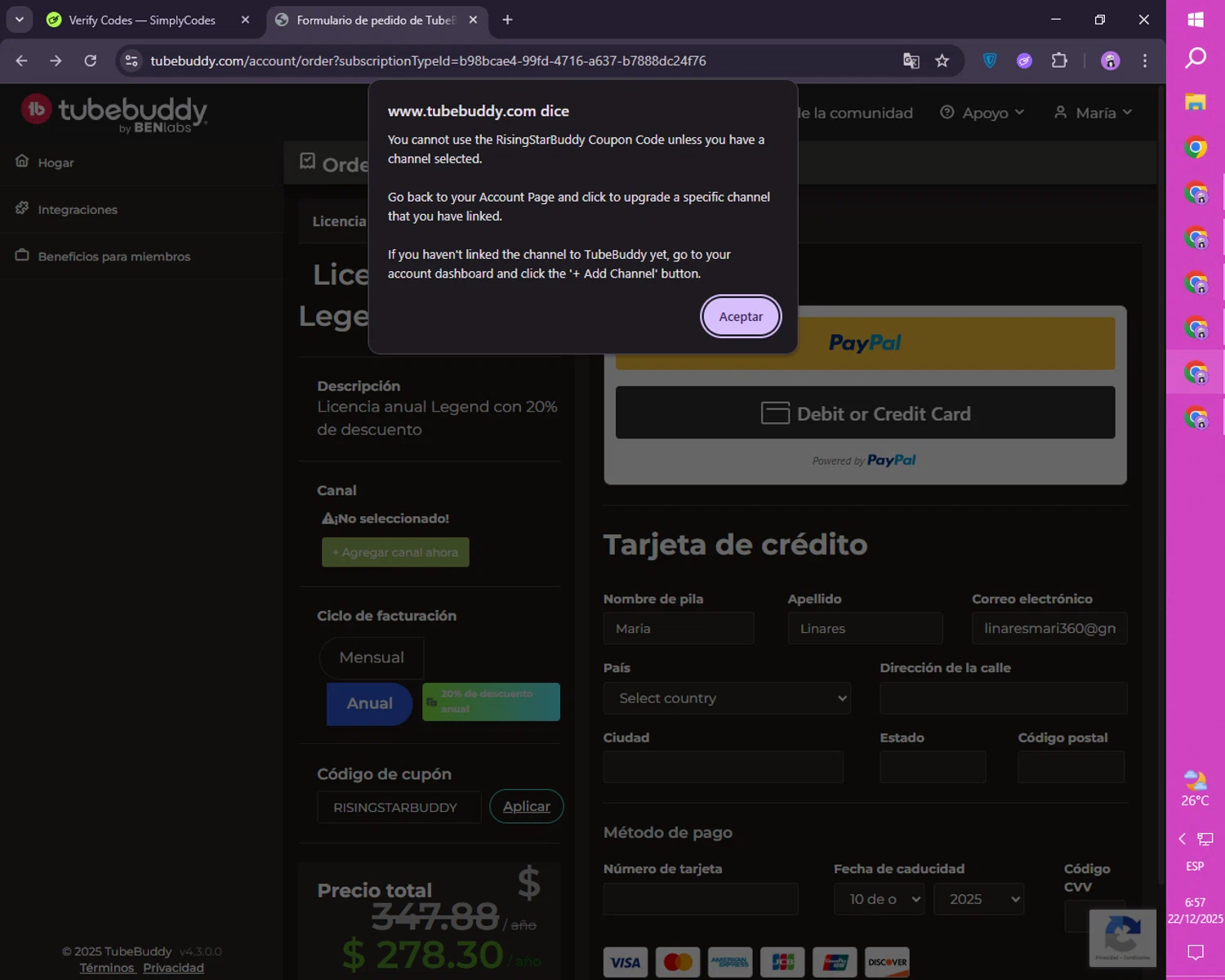Viewport: 1225px width, 980px height.
Task: Click the Estado field
Action: coord(933,768)
